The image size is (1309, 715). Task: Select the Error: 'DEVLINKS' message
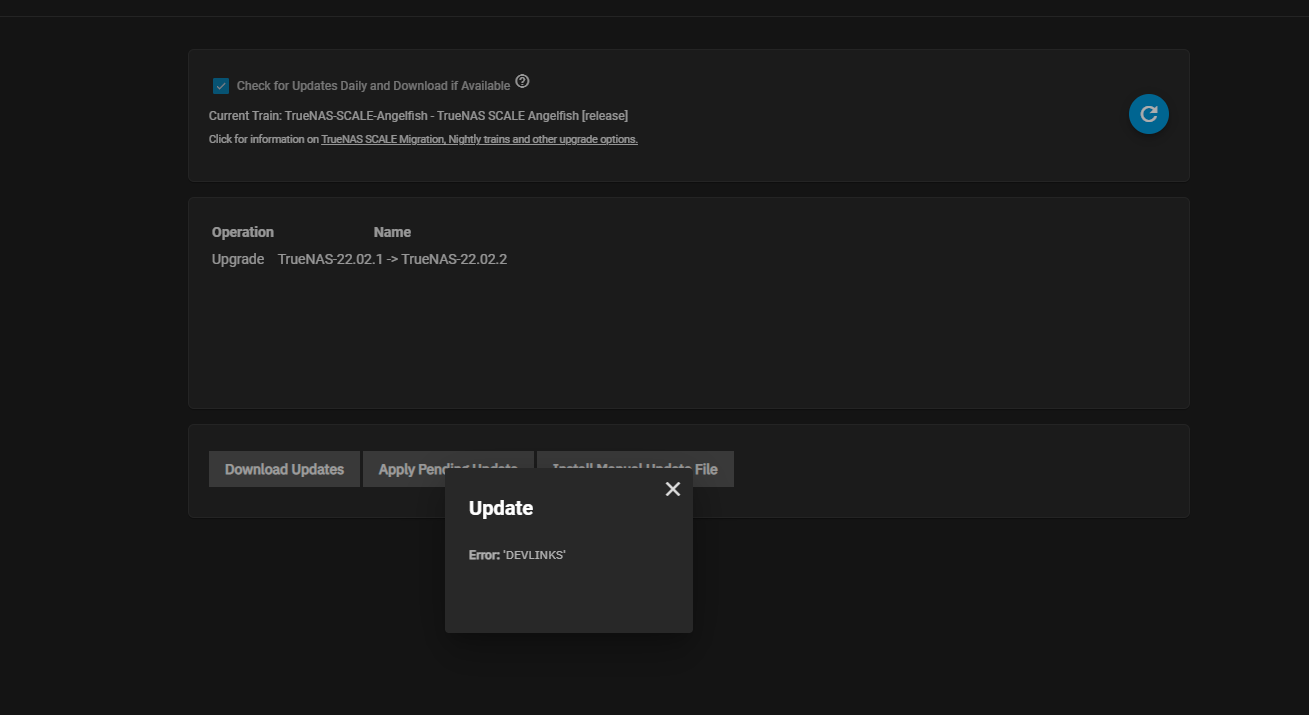pos(517,555)
